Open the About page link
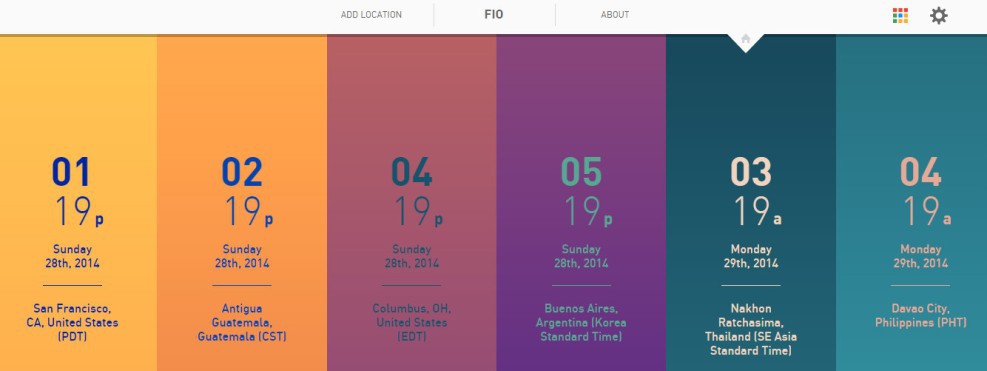Viewport: 987px width, 371px height. coord(615,15)
